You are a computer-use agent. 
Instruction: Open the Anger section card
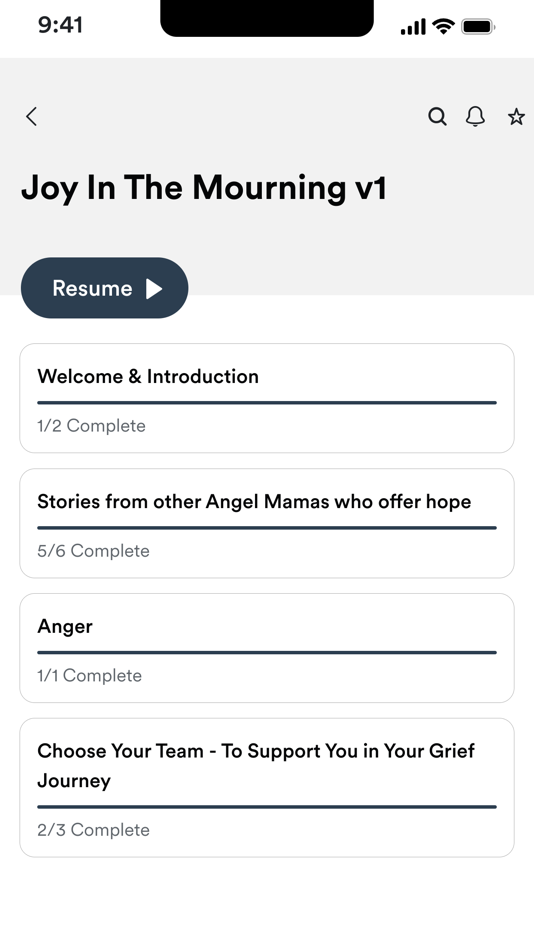pyautogui.click(x=267, y=648)
